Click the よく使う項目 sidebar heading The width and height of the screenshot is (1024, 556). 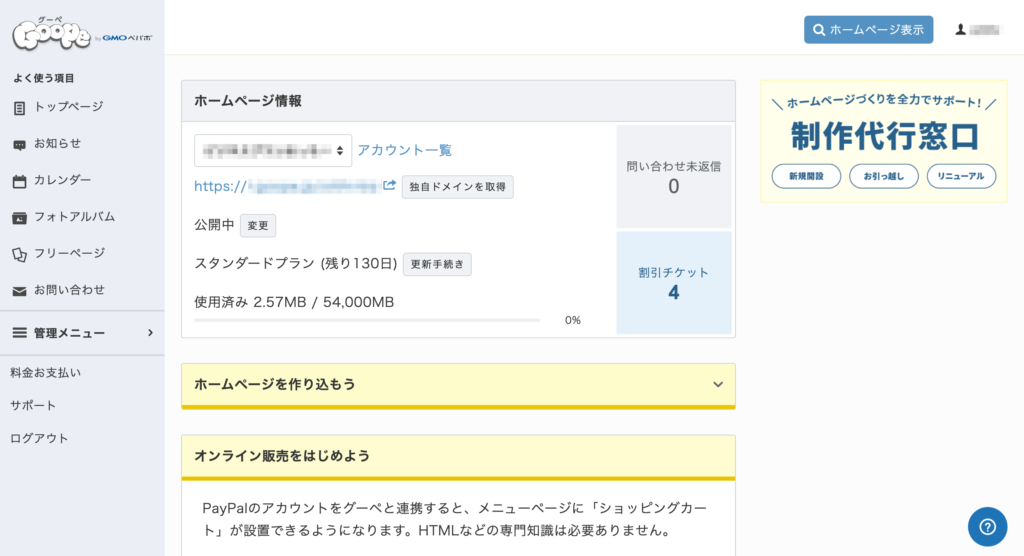tap(44, 78)
